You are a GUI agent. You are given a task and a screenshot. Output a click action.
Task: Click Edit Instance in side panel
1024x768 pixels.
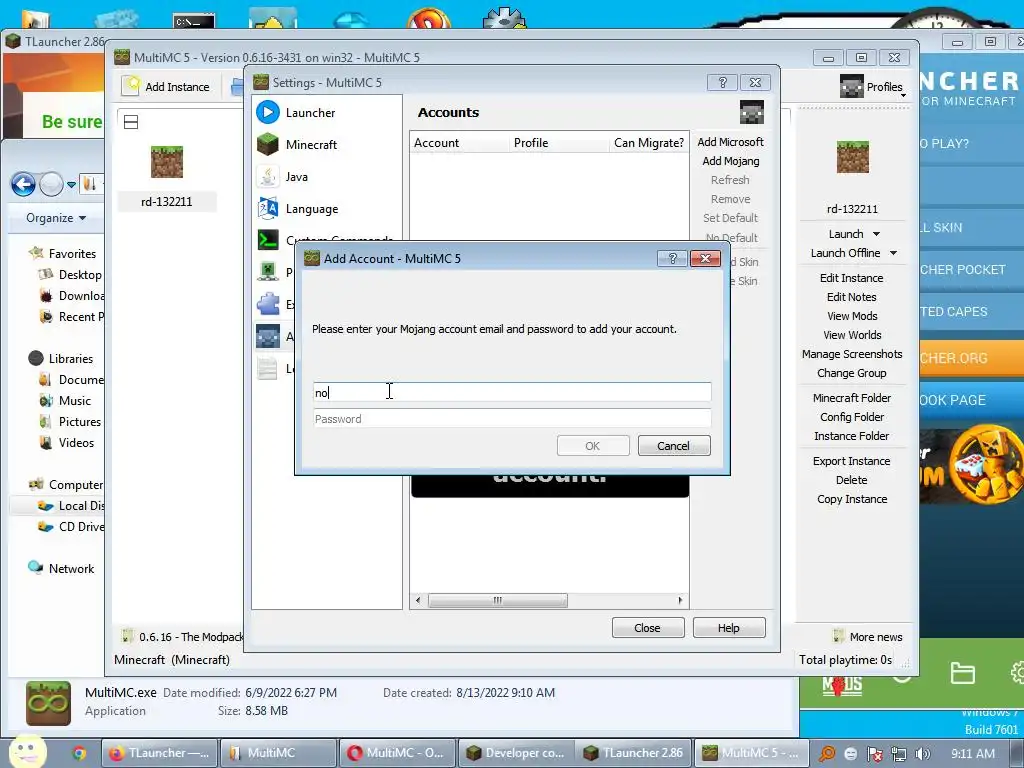852,278
